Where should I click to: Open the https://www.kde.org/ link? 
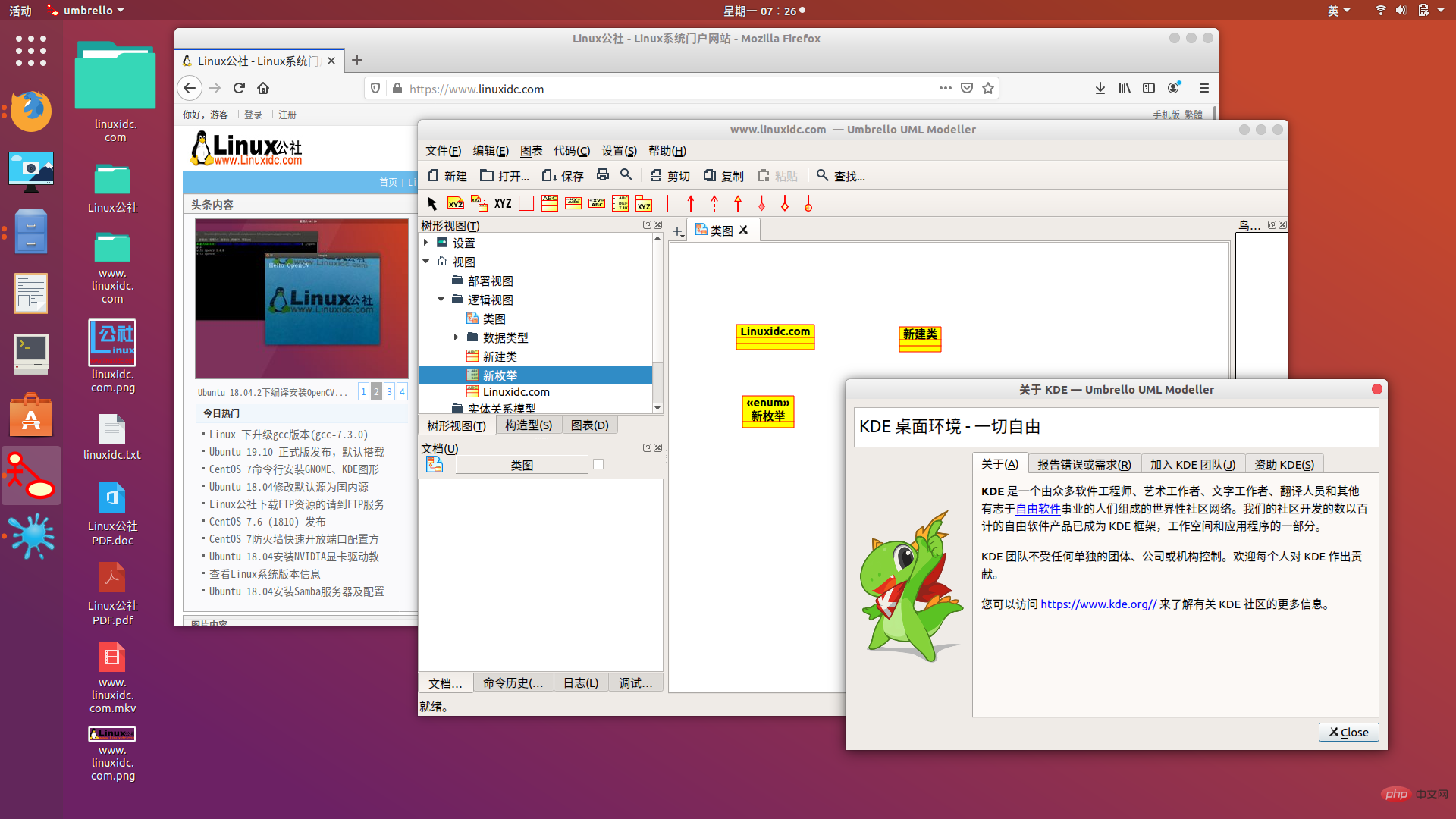(1098, 604)
